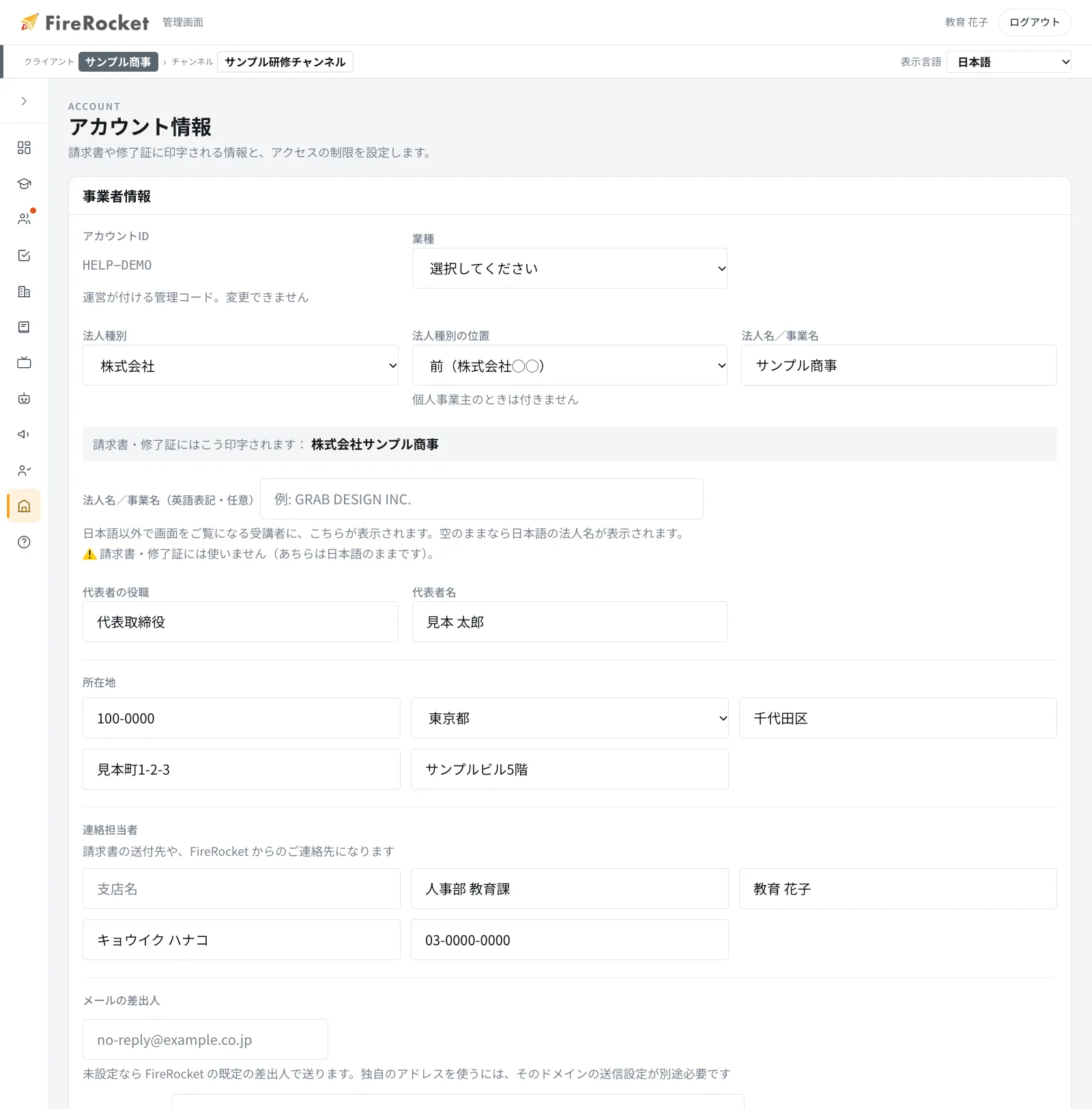The image size is (1092, 1109).
Task: Click the department field 人事部 教育課
Action: pos(570,889)
